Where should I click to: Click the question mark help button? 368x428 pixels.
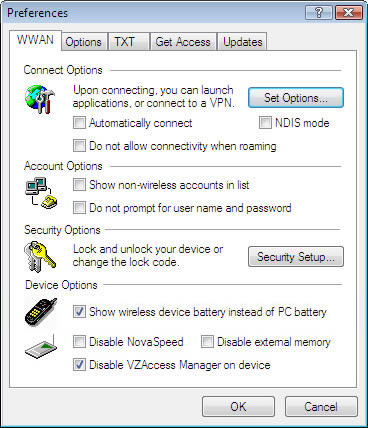(319, 13)
